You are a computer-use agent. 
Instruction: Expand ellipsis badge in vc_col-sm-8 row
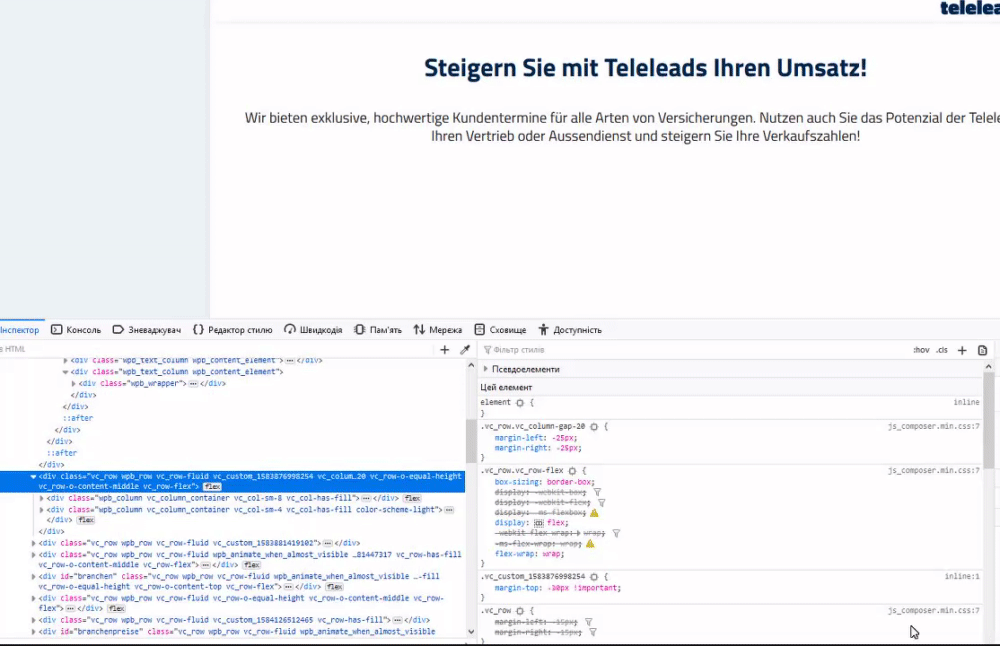tap(366, 498)
